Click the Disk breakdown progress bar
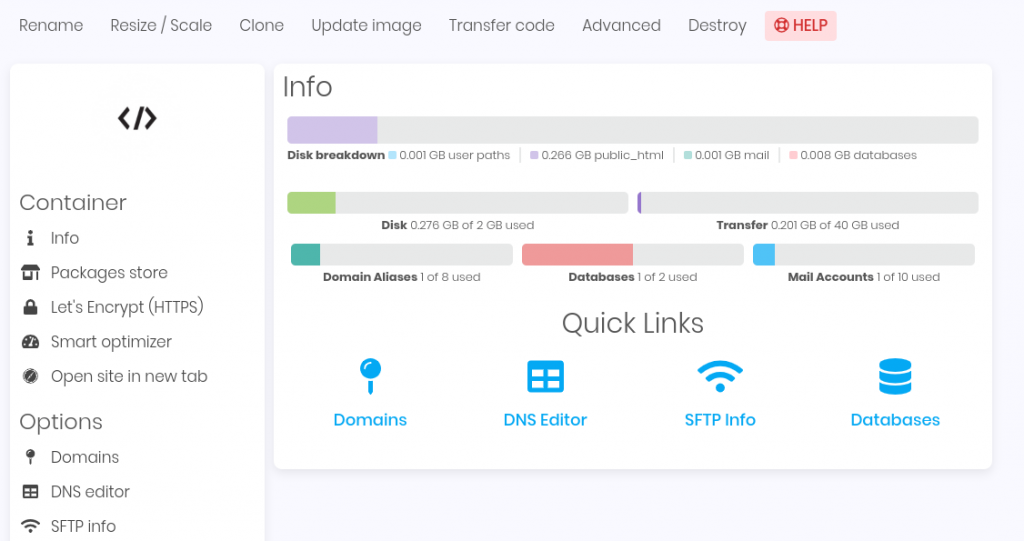The width and height of the screenshot is (1024, 541). click(x=633, y=130)
